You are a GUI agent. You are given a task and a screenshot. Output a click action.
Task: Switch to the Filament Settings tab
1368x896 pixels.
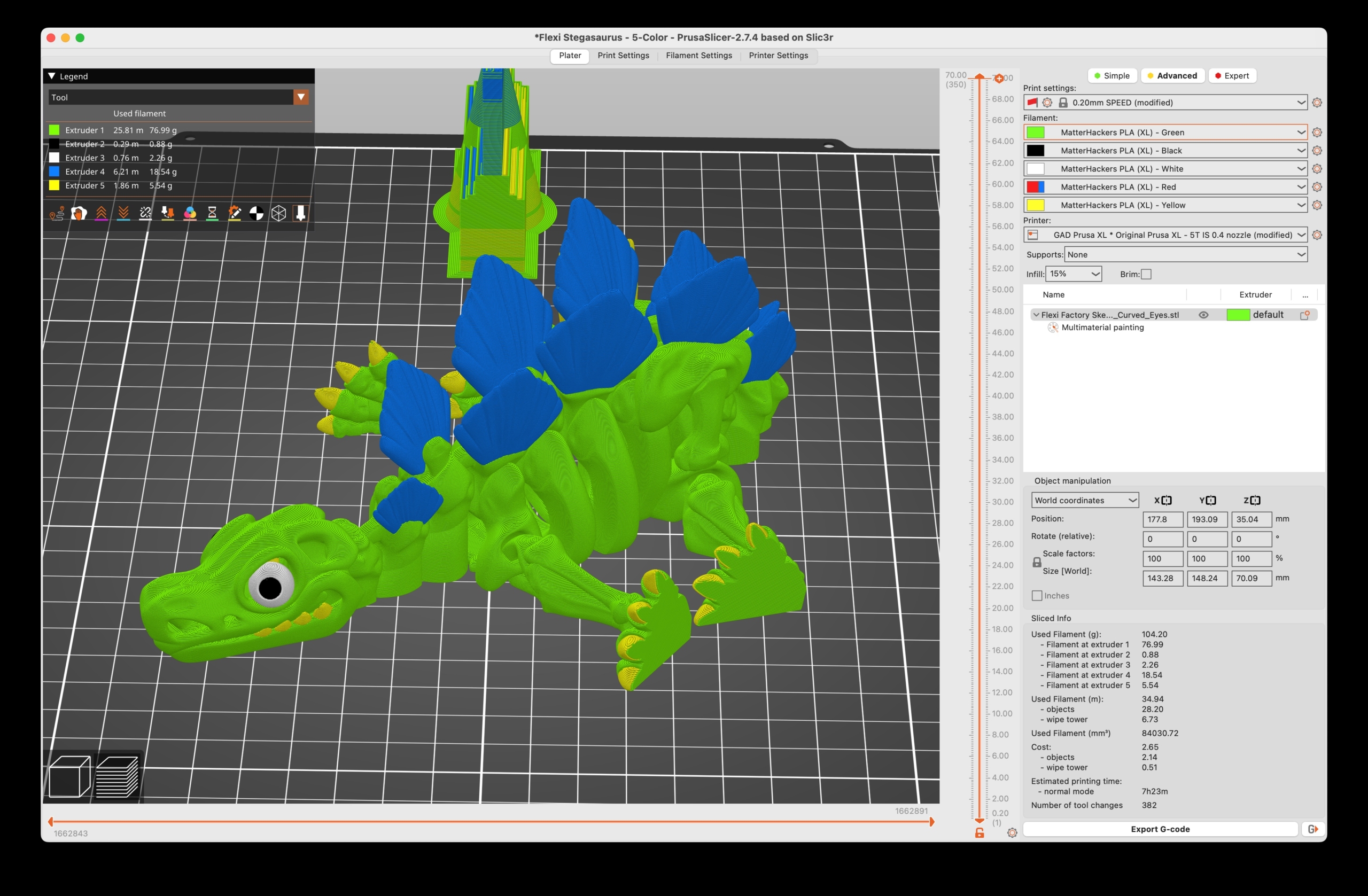[x=698, y=56]
